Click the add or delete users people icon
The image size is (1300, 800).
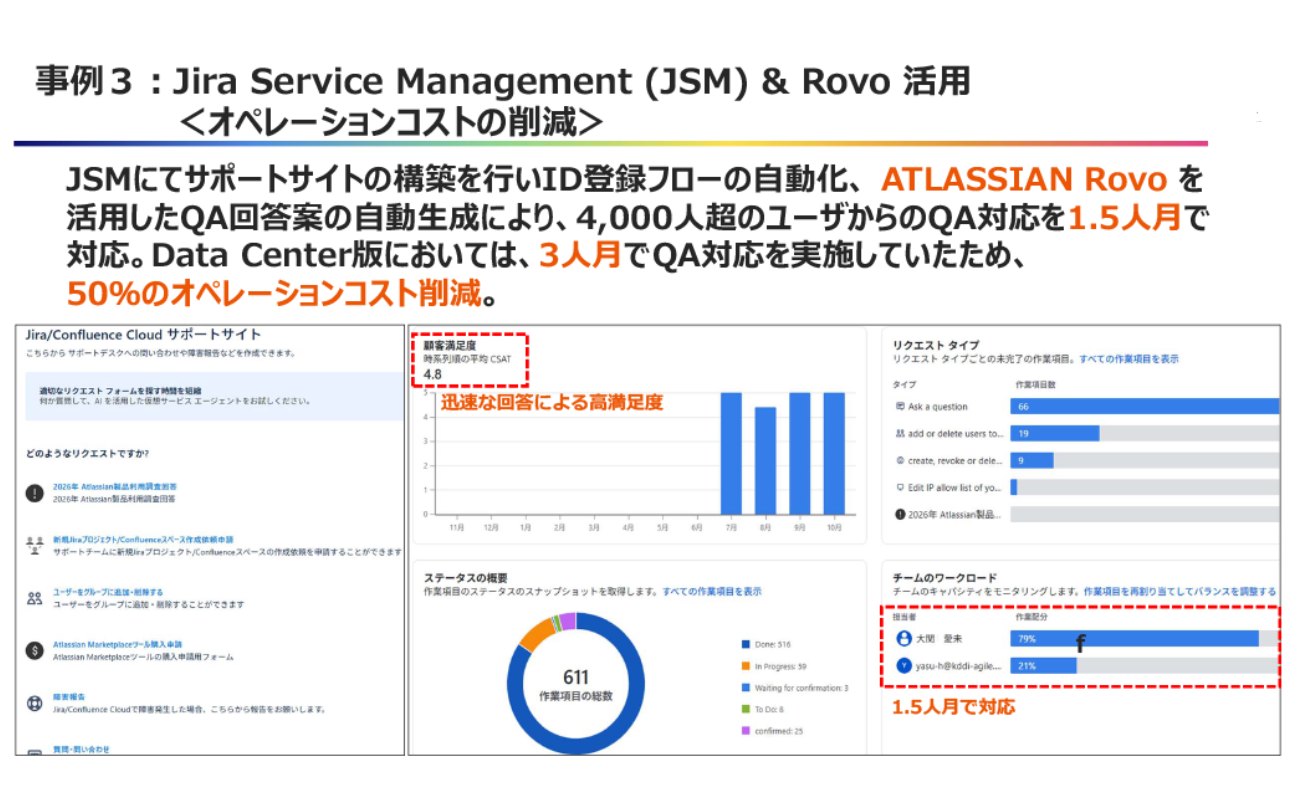(x=903, y=433)
